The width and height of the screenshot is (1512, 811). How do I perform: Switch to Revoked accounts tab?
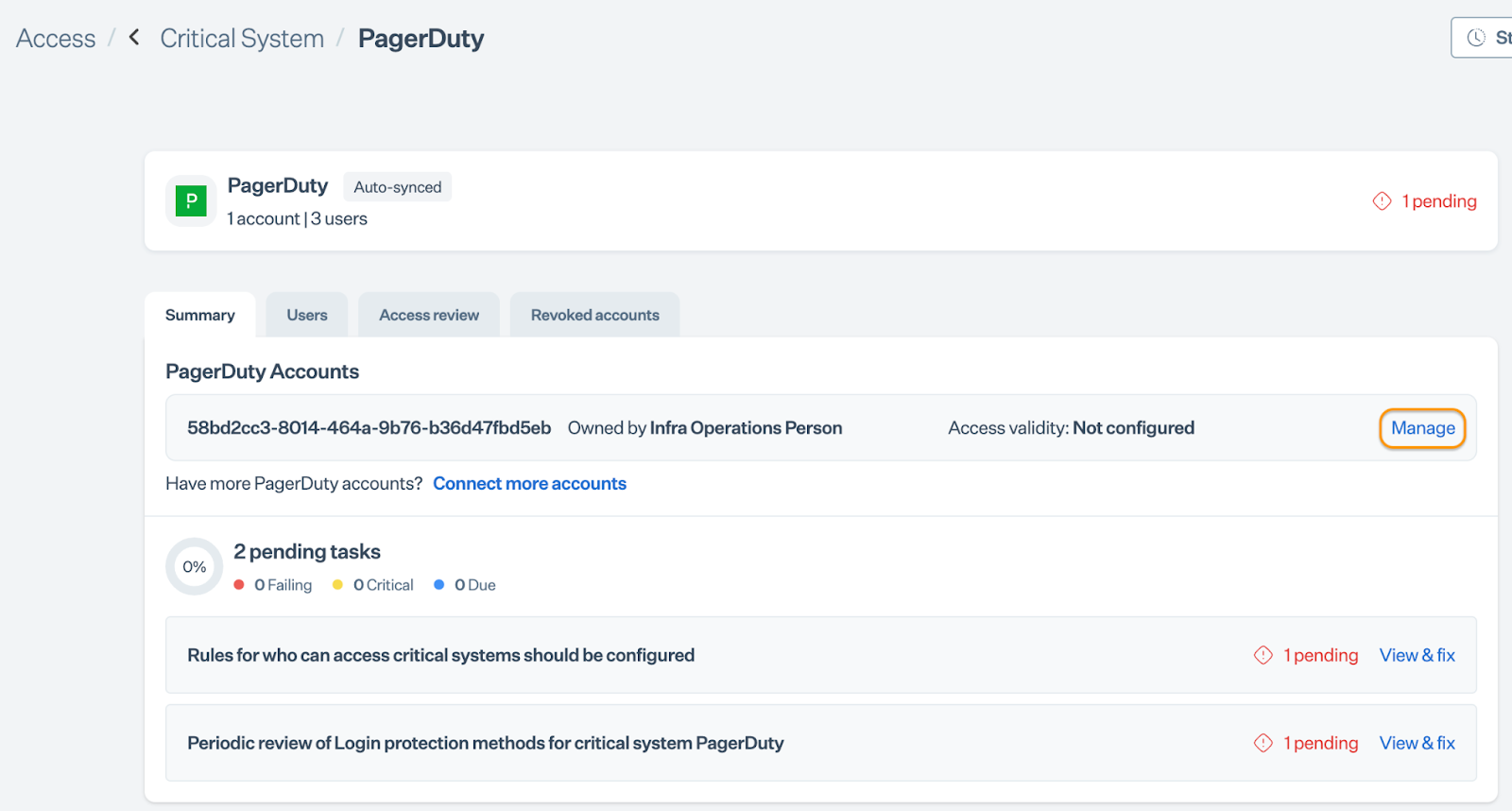(x=595, y=315)
